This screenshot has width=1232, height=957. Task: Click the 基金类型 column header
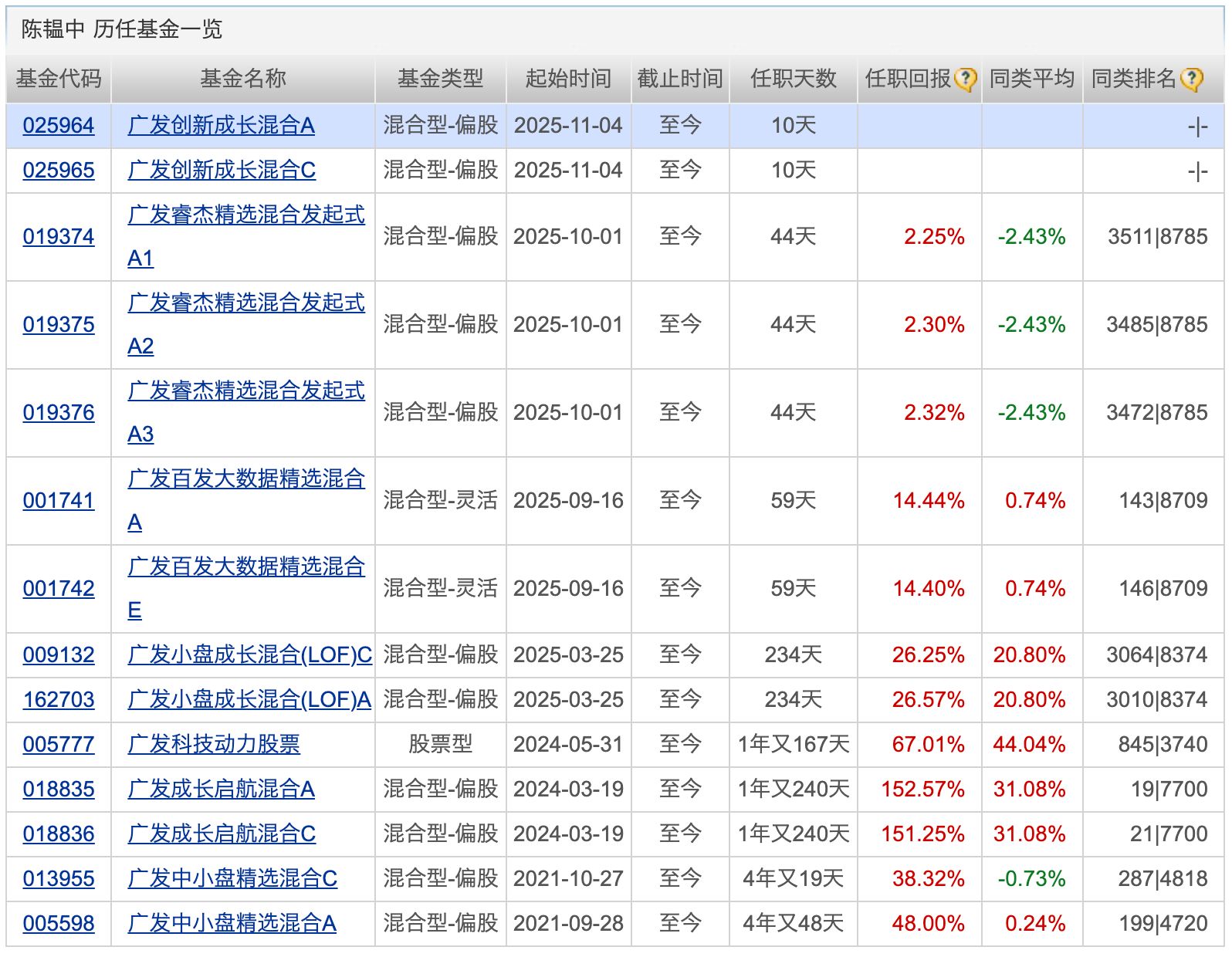(x=440, y=79)
